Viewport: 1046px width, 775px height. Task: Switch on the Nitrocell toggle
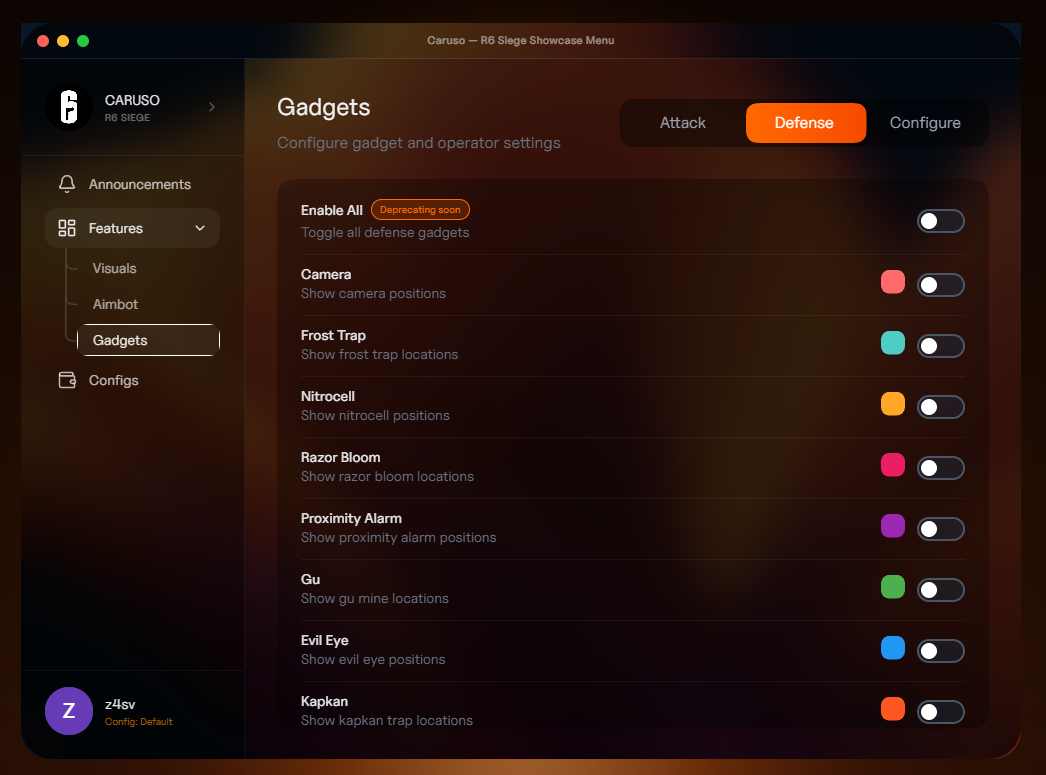pos(941,408)
